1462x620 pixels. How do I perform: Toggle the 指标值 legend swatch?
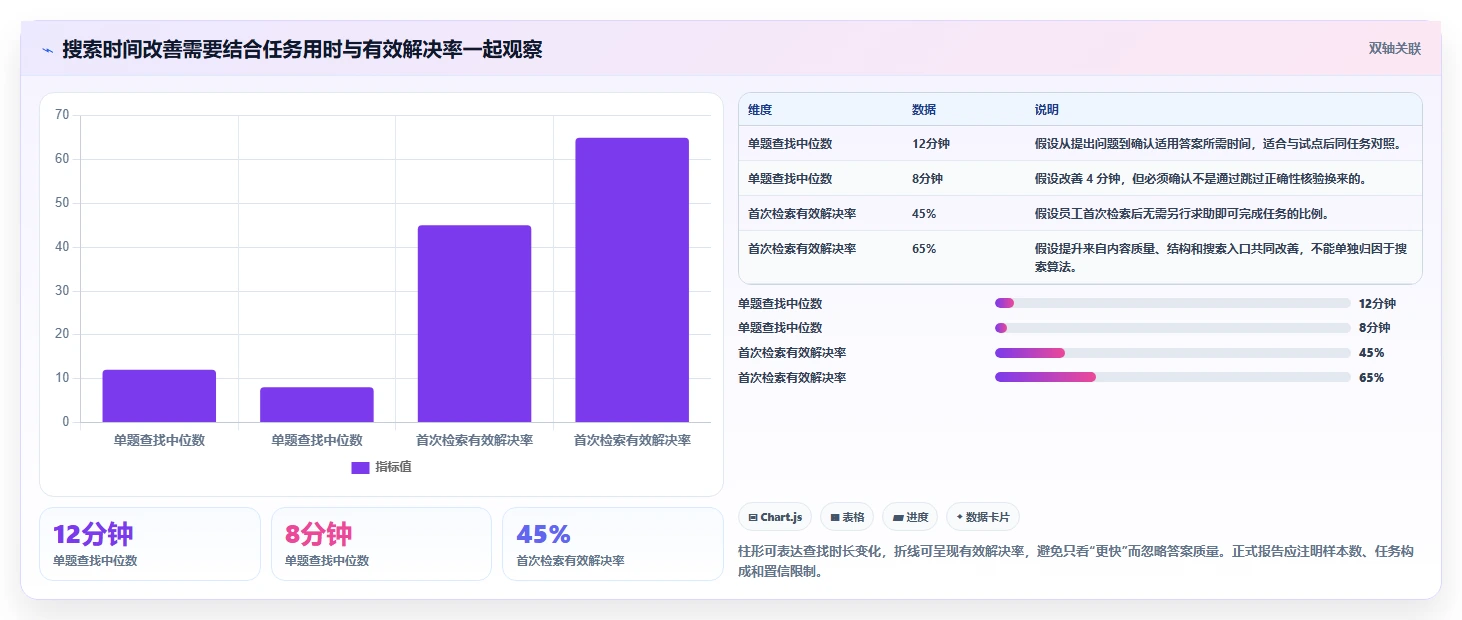pyautogui.click(x=361, y=467)
